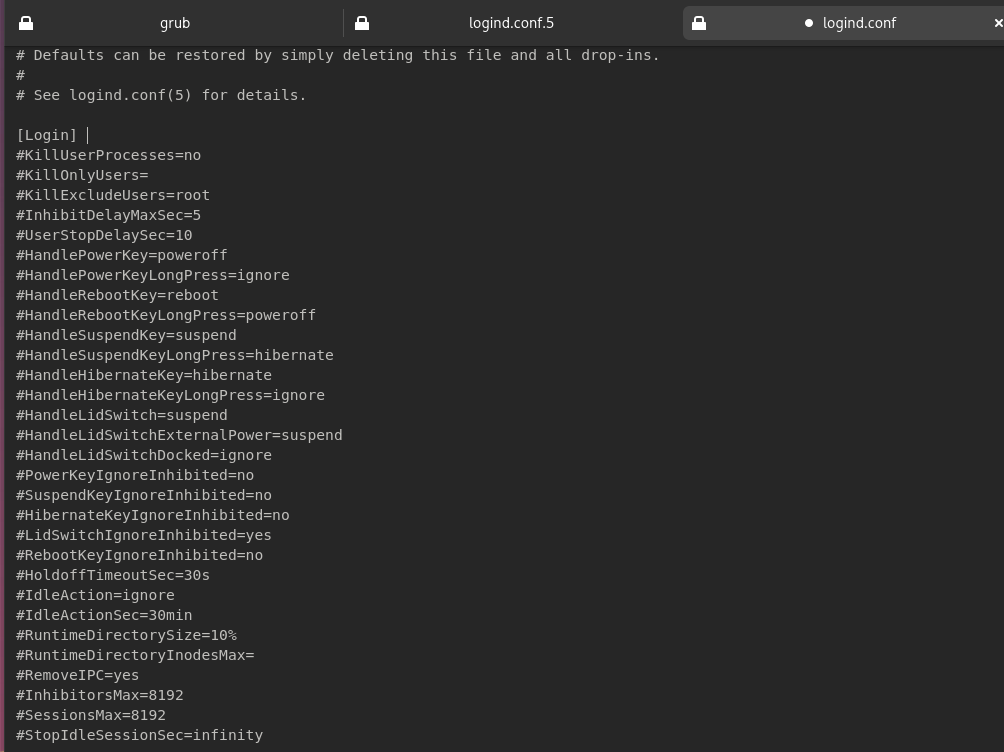Click the unsaved-changes dot beside logind.conf
The height and width of the screenshot is (752, 1004).
[x=809, y=23]
